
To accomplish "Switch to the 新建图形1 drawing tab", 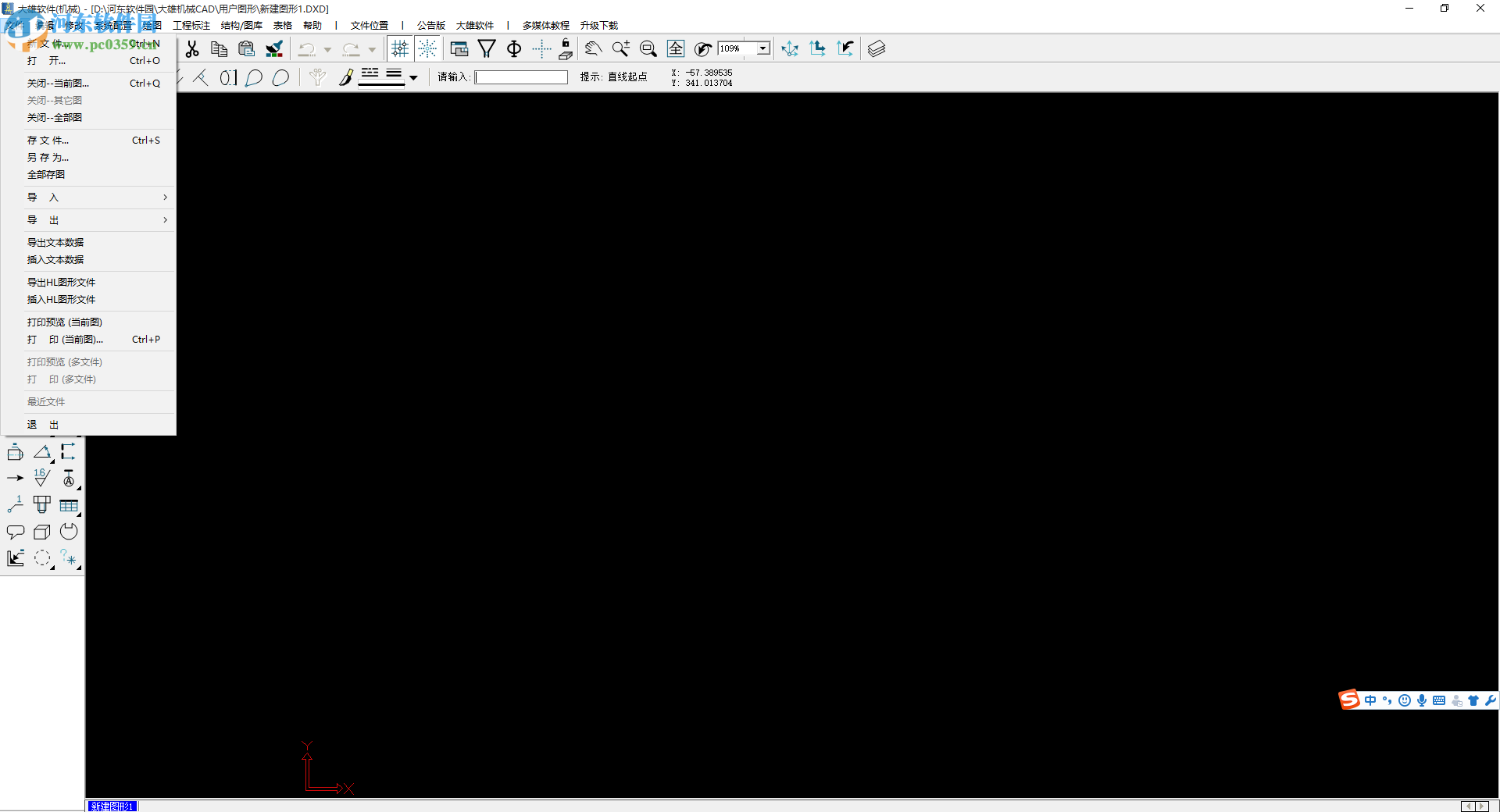I will pyautogui.click(x=112, y=806).
